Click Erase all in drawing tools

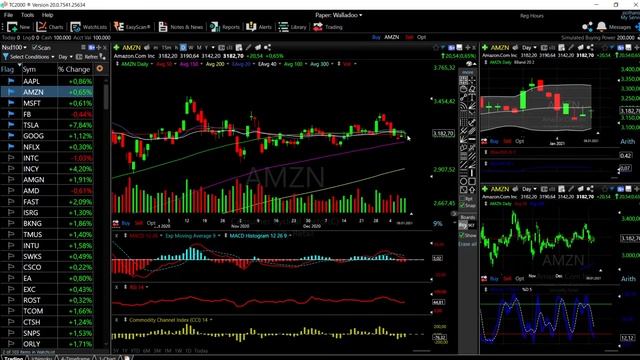pyautogui.click(x=467, y=244)
